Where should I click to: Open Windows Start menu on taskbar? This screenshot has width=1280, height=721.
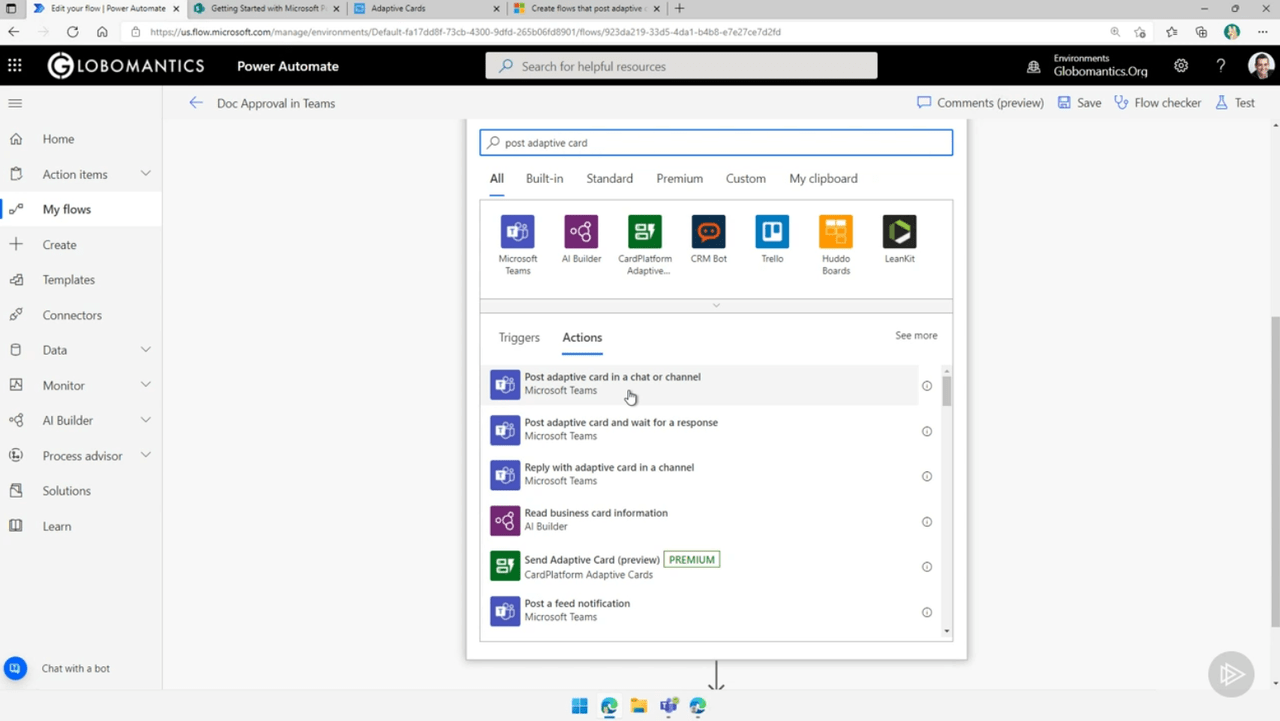(x=579, y=706)
